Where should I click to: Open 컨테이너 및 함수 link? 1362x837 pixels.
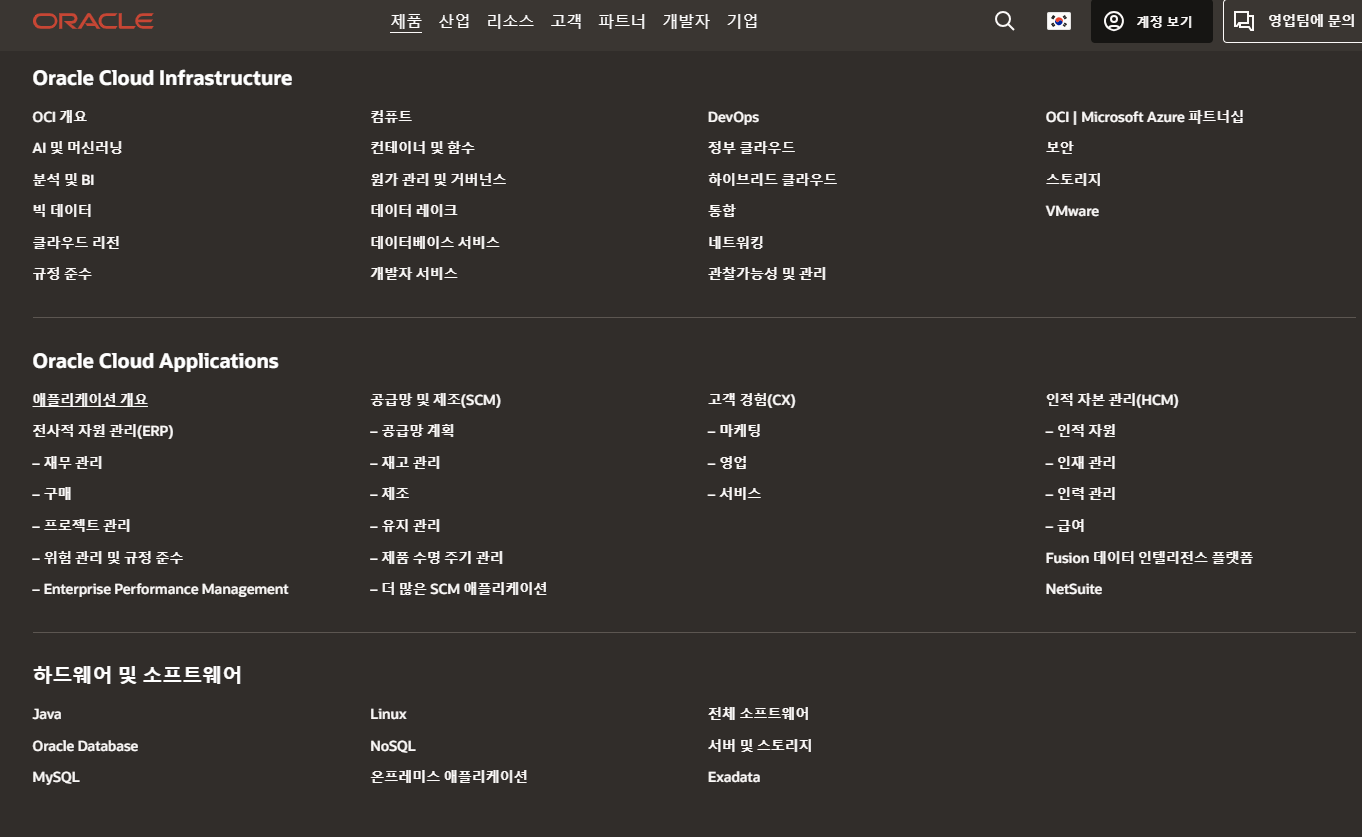422,148
